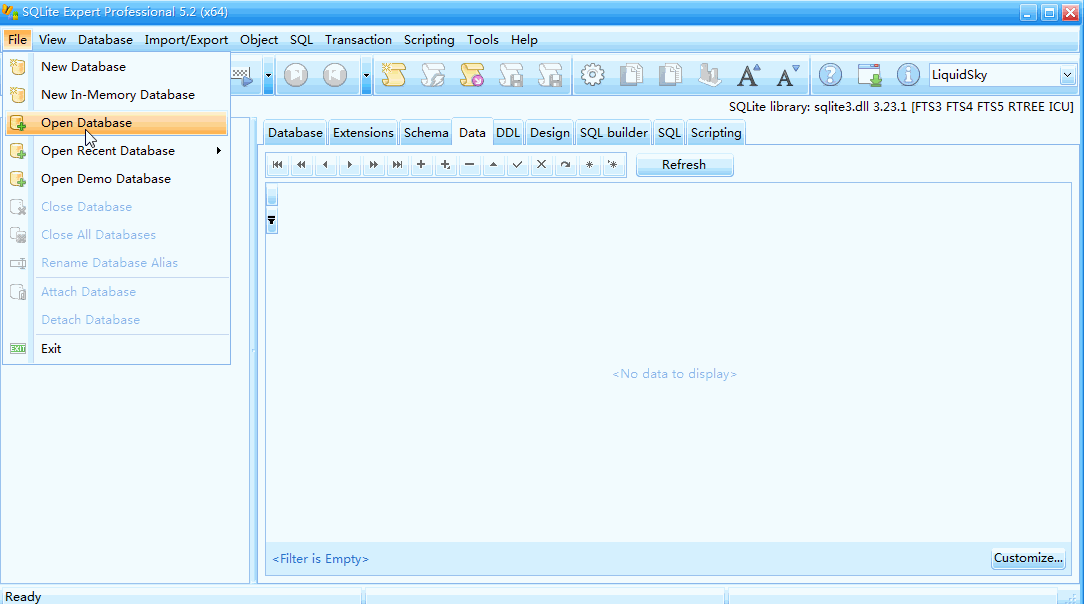Switch to the Design tab
The image size is (1084, 604).
tap(550, 133)
